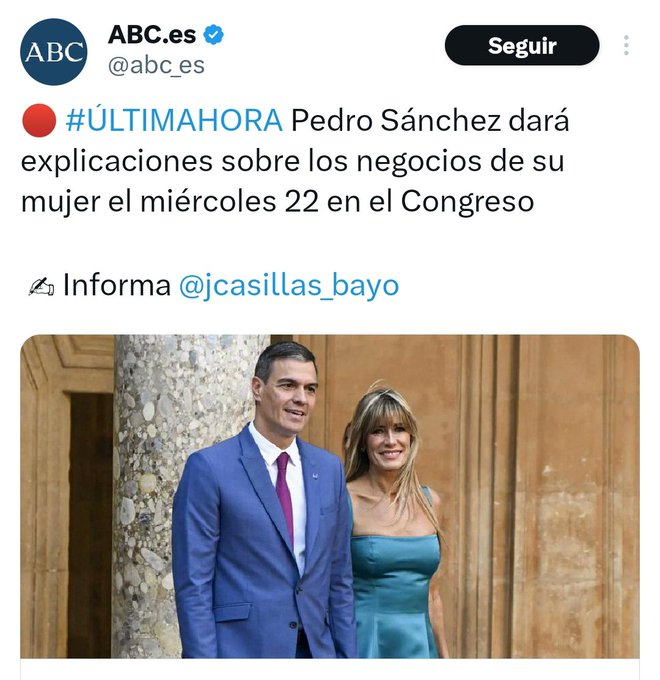This screenshot has width=660, height=680.
Task: Click the @abc_es handle
Action: coord(156,65)
